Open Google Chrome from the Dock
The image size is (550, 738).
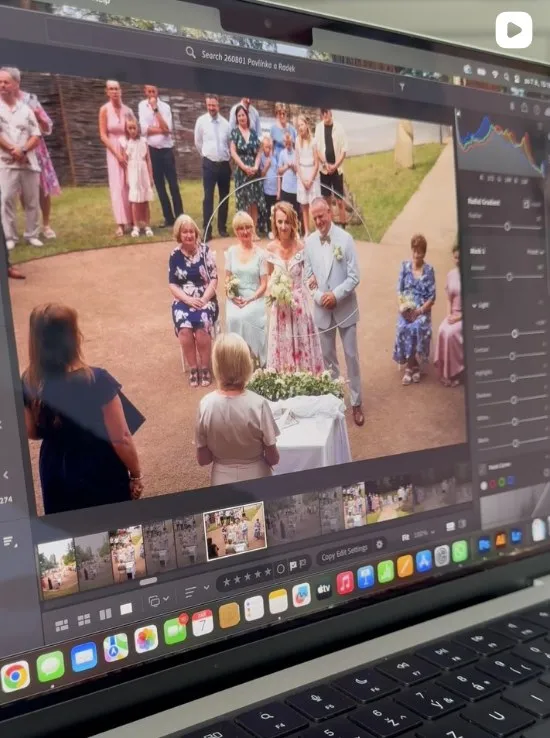16,676
